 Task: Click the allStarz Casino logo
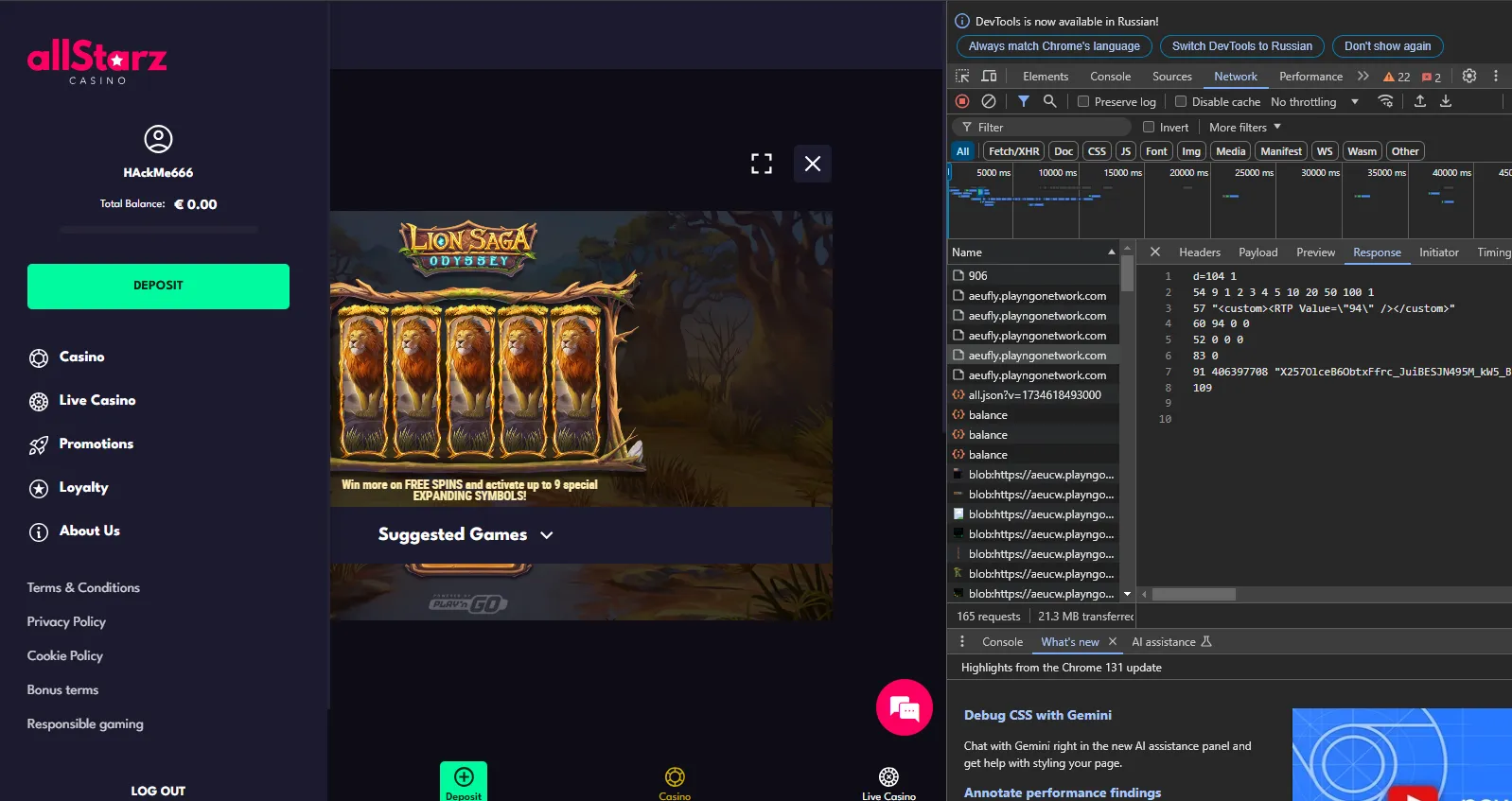(97, 61)
